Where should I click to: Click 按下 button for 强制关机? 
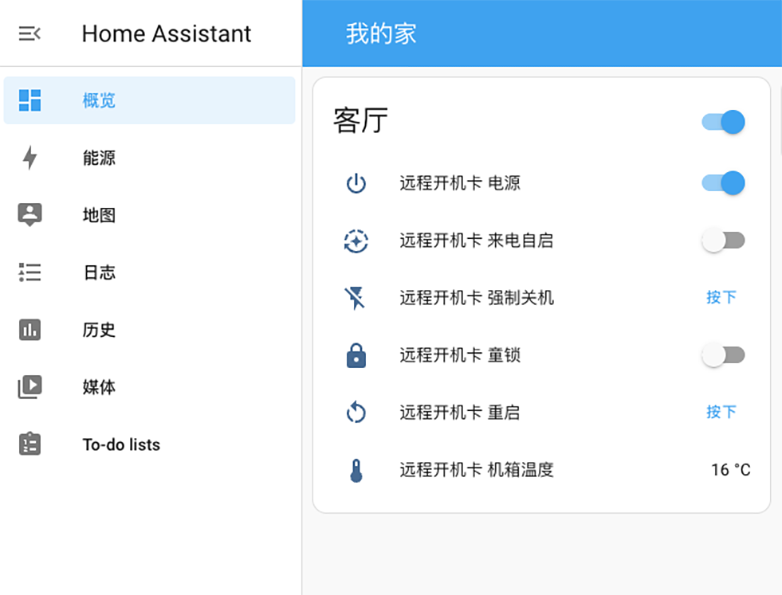[x=721, y=298]
